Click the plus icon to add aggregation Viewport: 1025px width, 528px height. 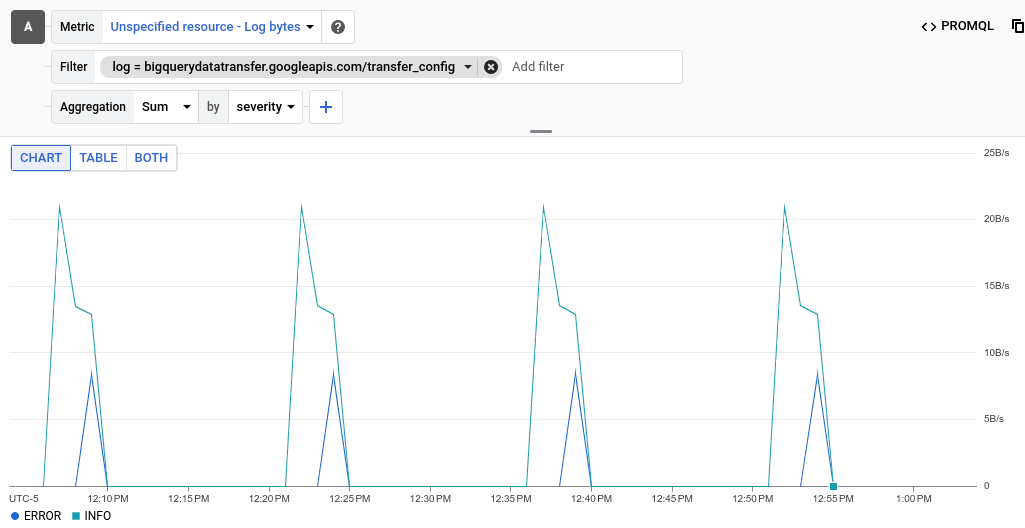(326, 107)
